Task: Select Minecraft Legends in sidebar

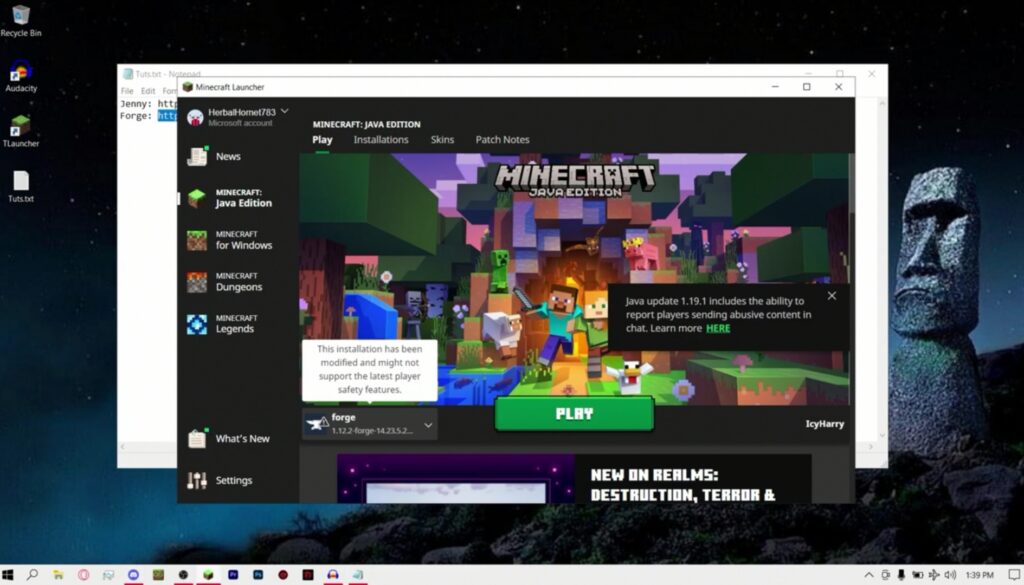Action: click(222, 324)
